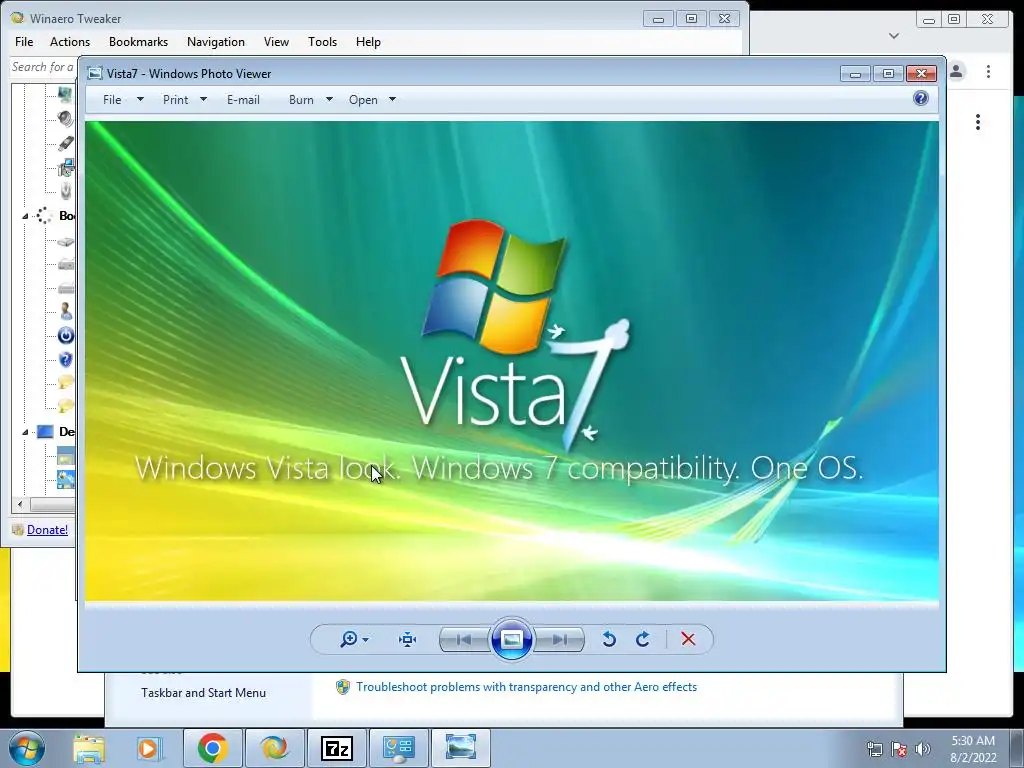Switch to Google Chrome on the taskbar

(213, 748)
